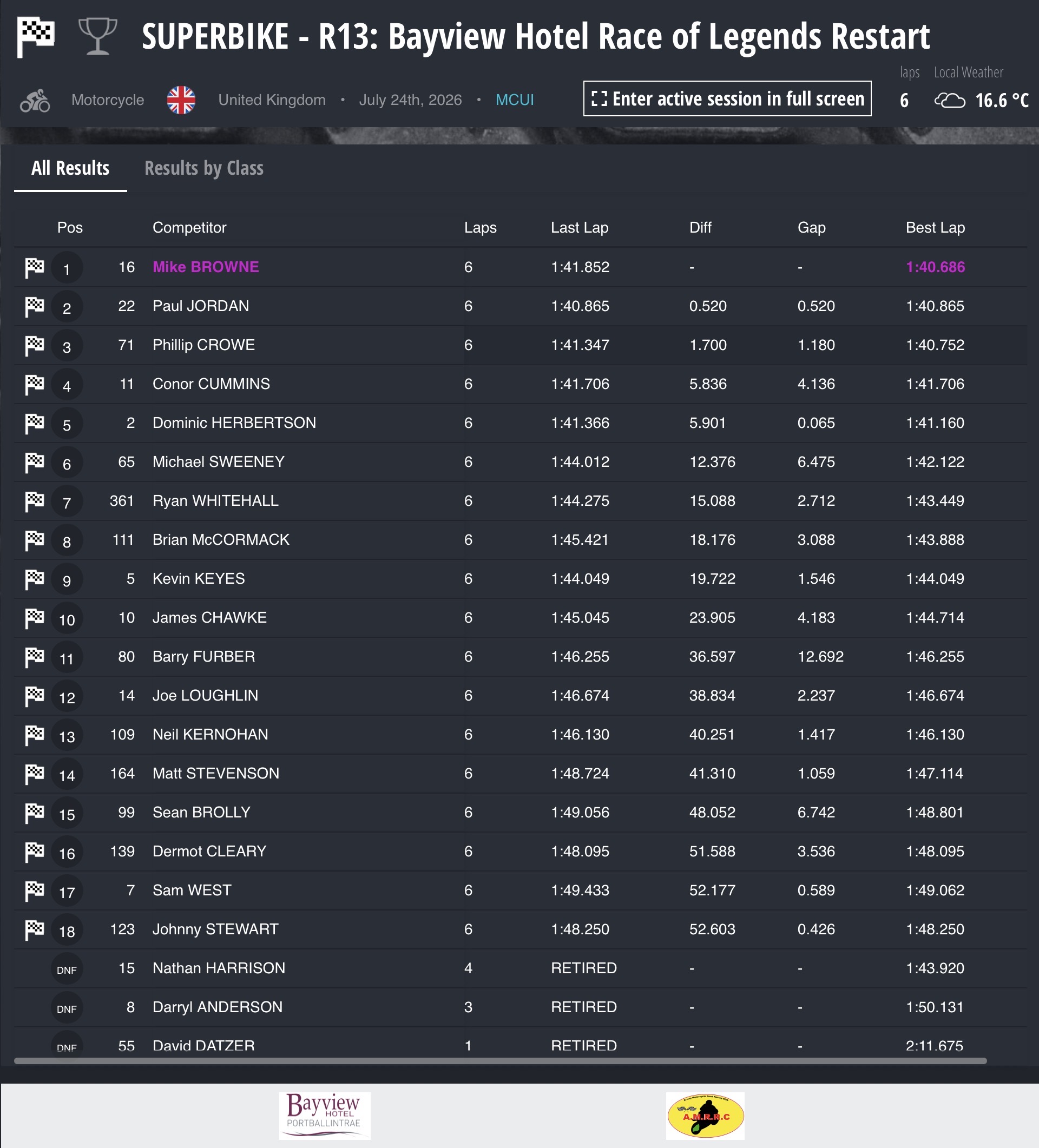Select competitor David DATZER
The width and height of the screenshot is (1039, 1148).
203,1046
